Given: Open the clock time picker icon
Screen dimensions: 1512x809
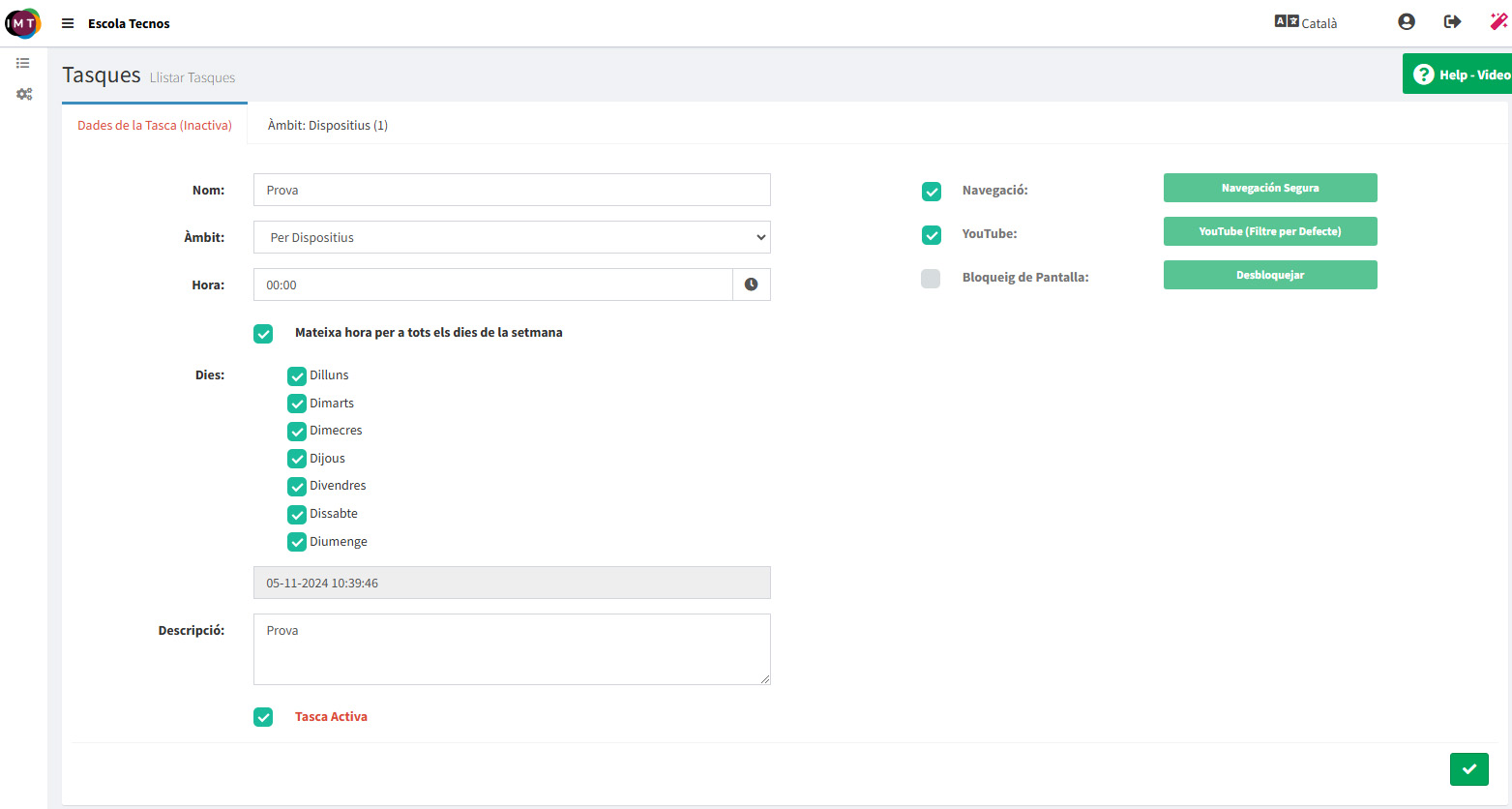Looking at the screenshot, I should 752,285.
